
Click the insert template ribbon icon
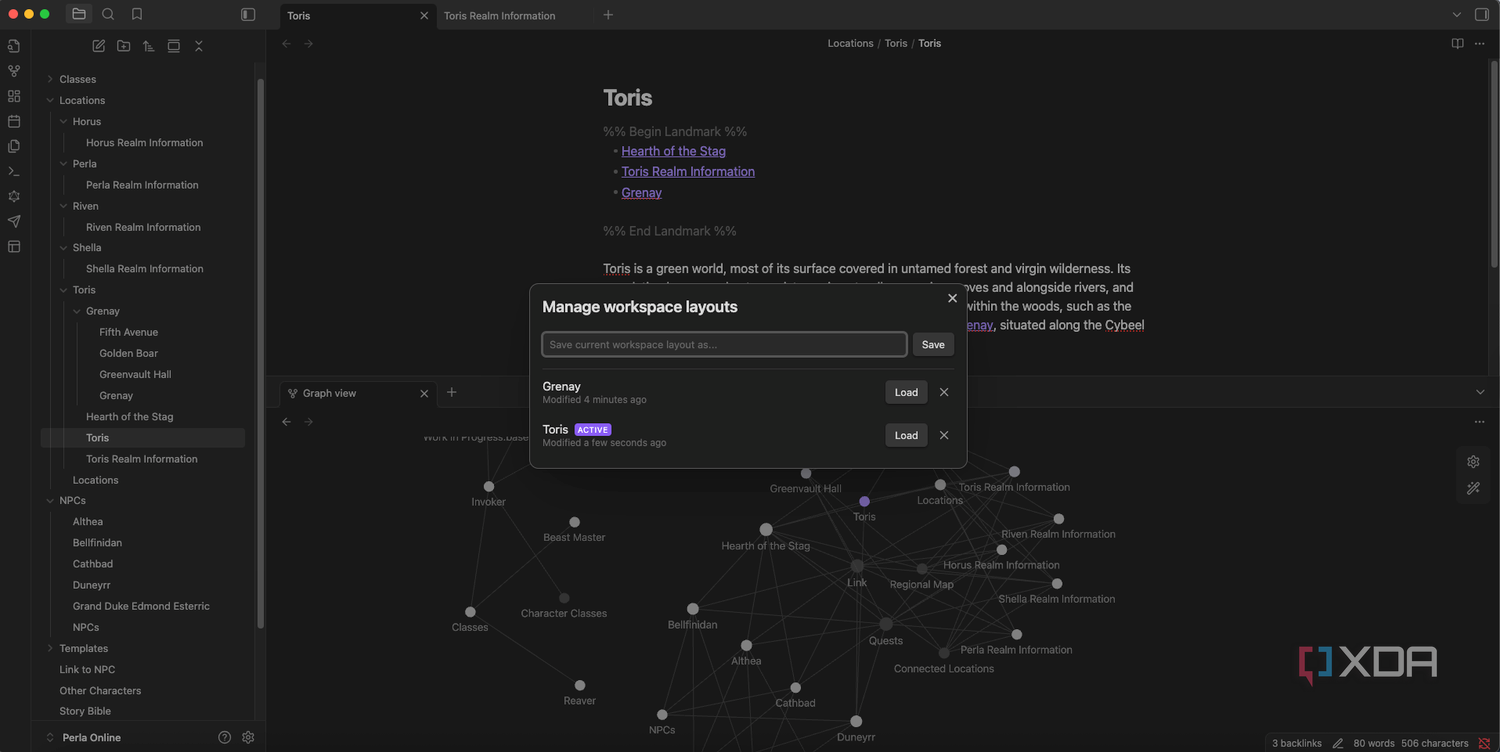pos(14,146)
